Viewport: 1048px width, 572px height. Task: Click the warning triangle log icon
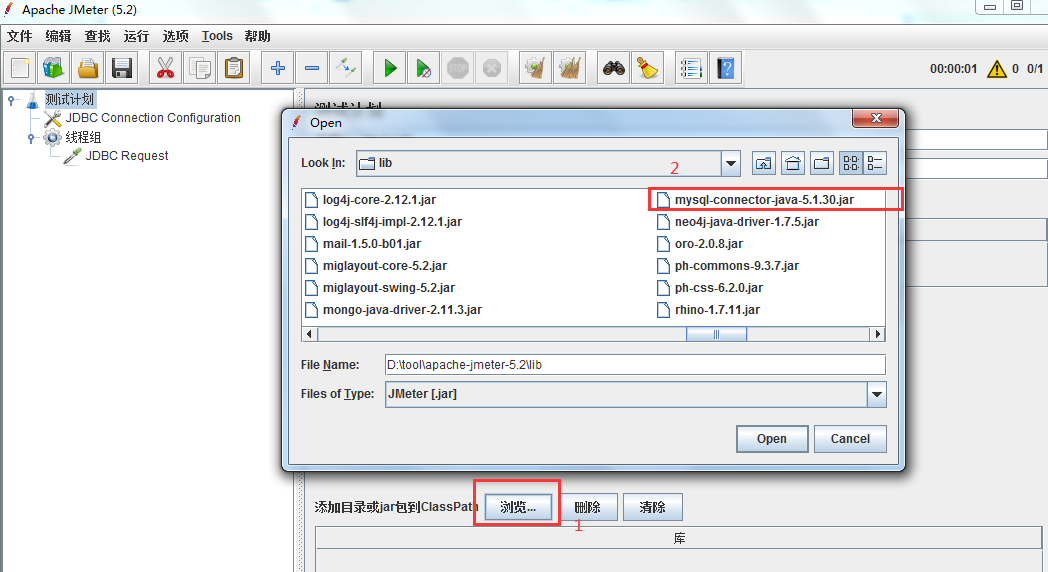pos(997,69)
